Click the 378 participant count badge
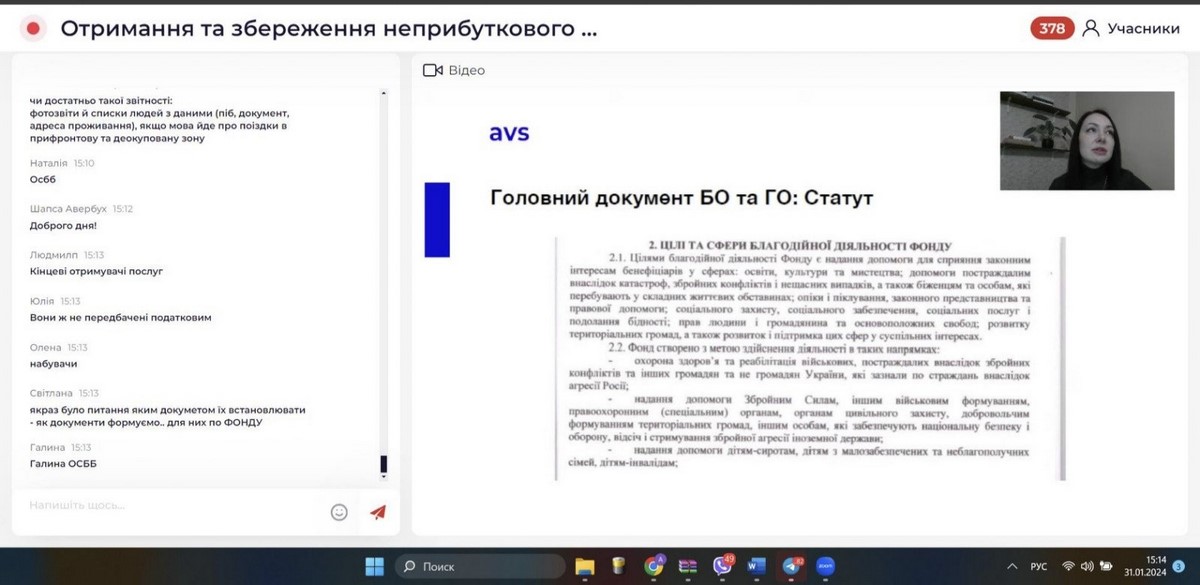Image resolution: width=1200 pixels, height=585 pixels. [x=1052, y=29]
